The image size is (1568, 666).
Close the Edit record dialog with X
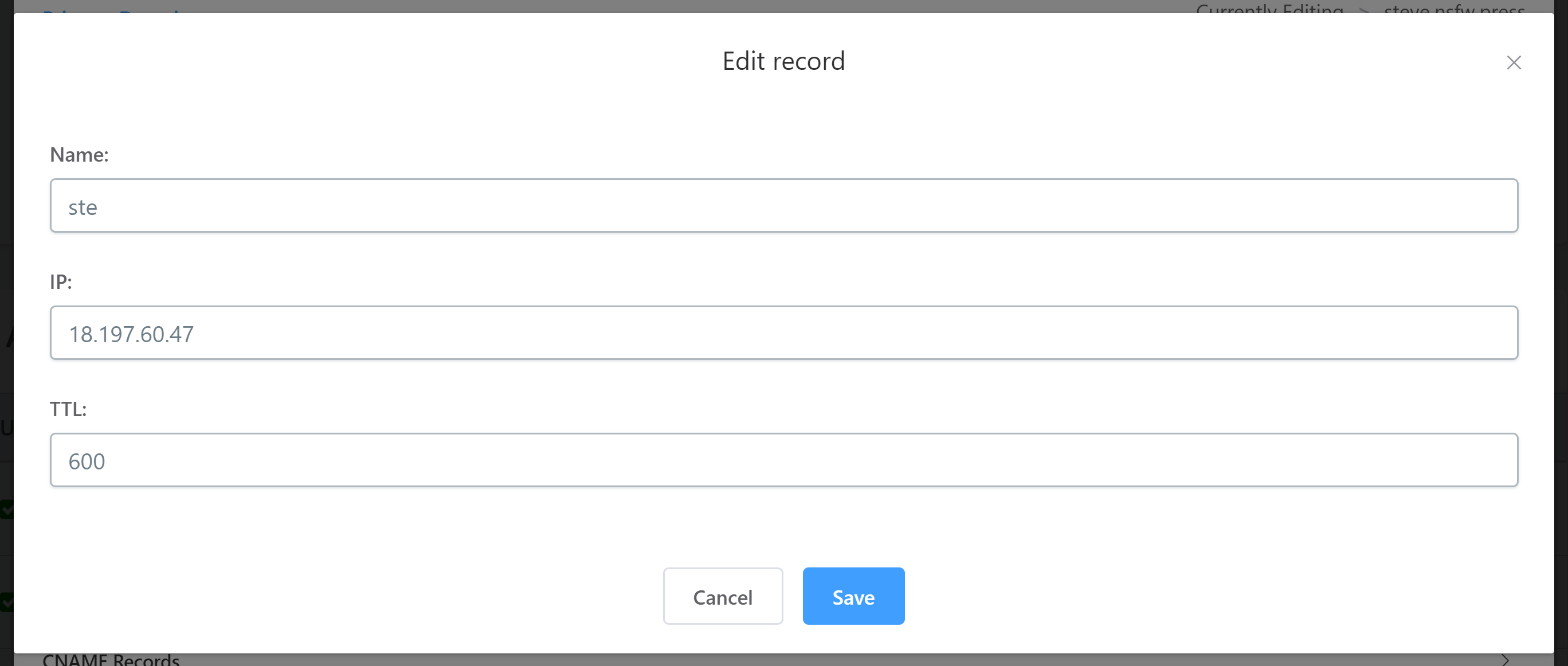point(1513,62)
